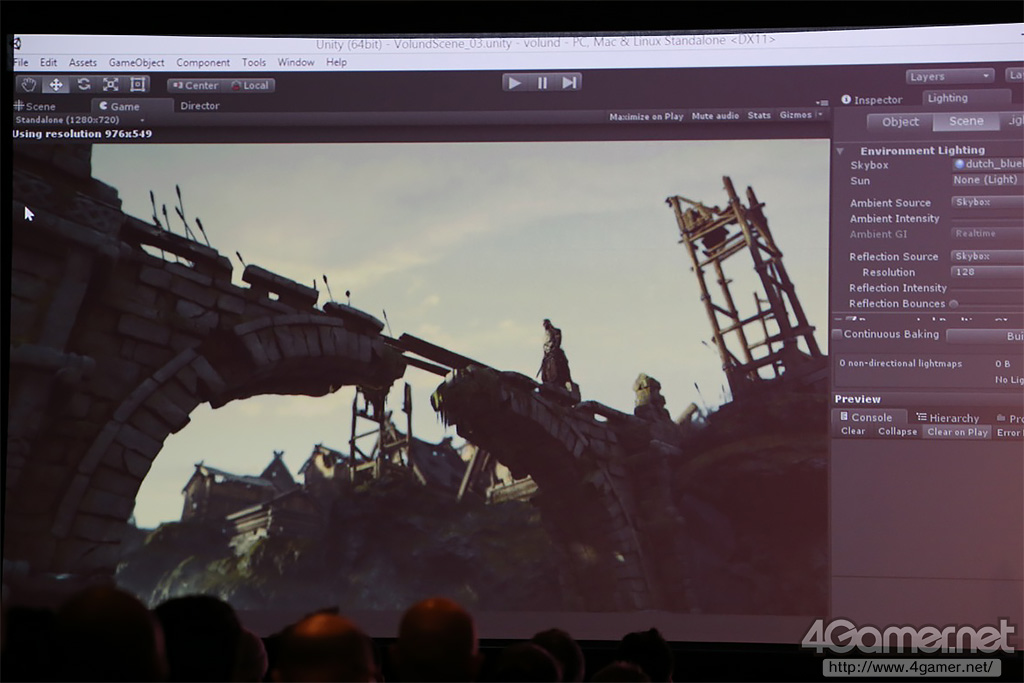Clear the Console log
Viewport: 1024px width, 683px height.
[x=853, y=432]
